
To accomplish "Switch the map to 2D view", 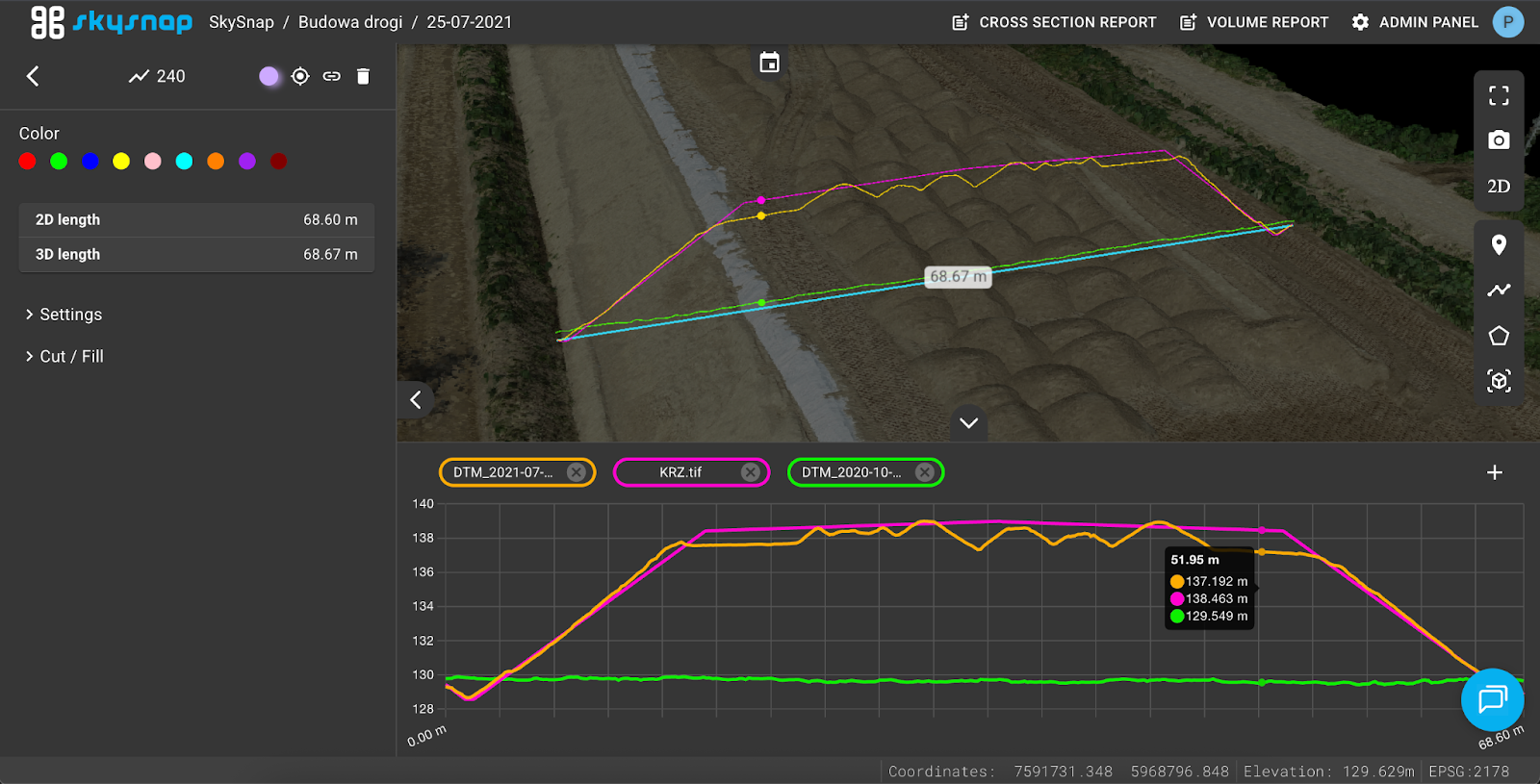I will [x=1499, y=187].
